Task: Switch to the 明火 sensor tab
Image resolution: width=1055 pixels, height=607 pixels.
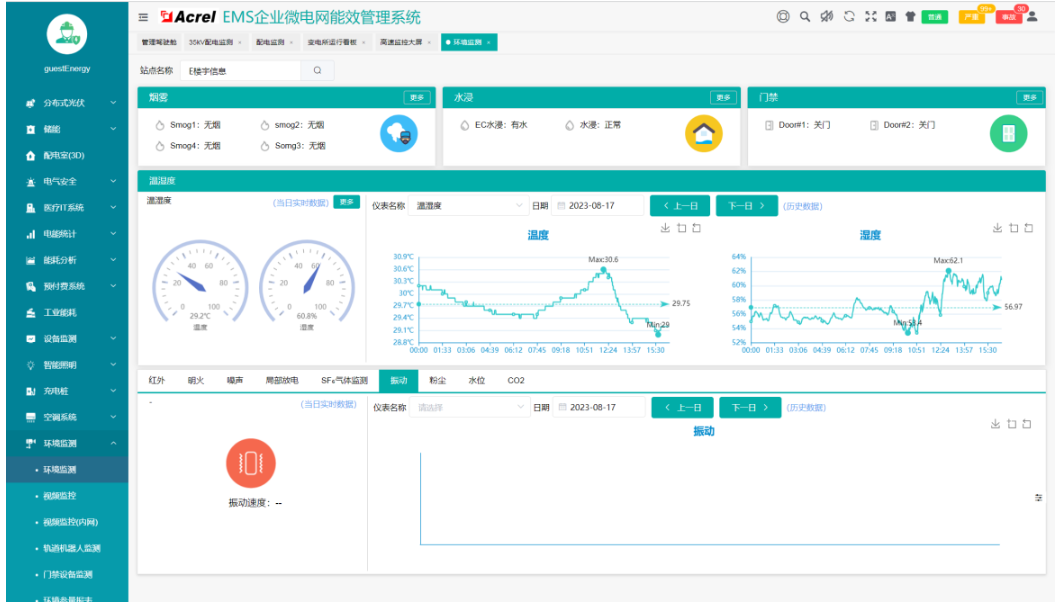Action: pyautogui.click(x=196, y=381)
